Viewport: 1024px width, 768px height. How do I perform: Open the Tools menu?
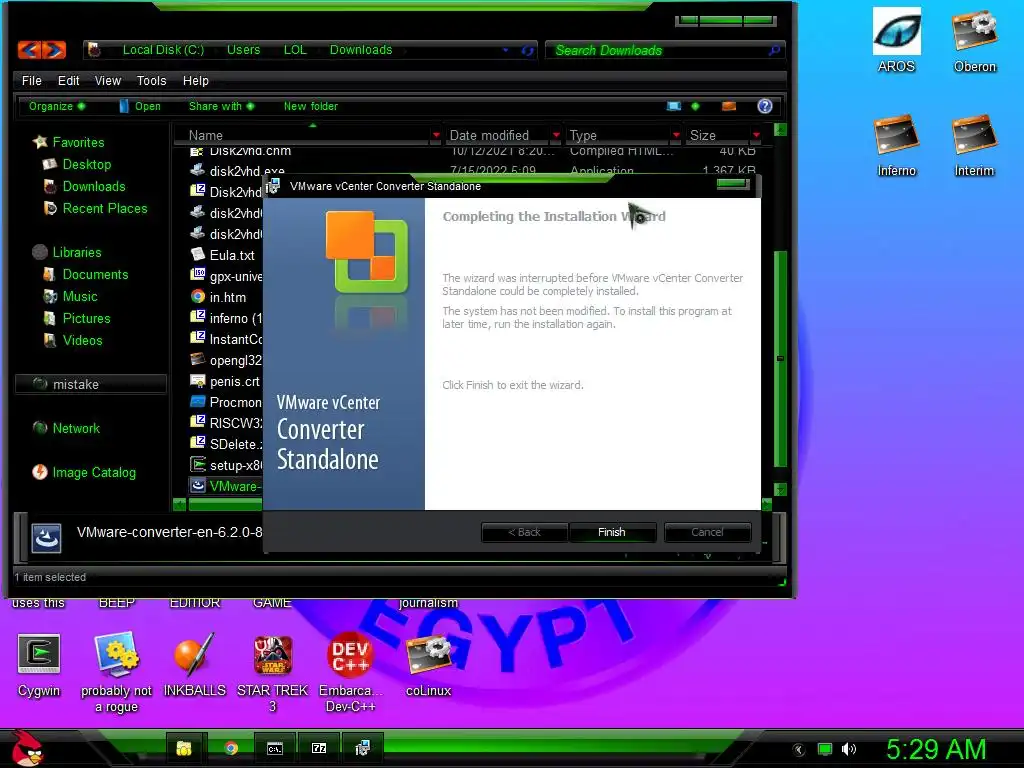click(x=152, y=80)
